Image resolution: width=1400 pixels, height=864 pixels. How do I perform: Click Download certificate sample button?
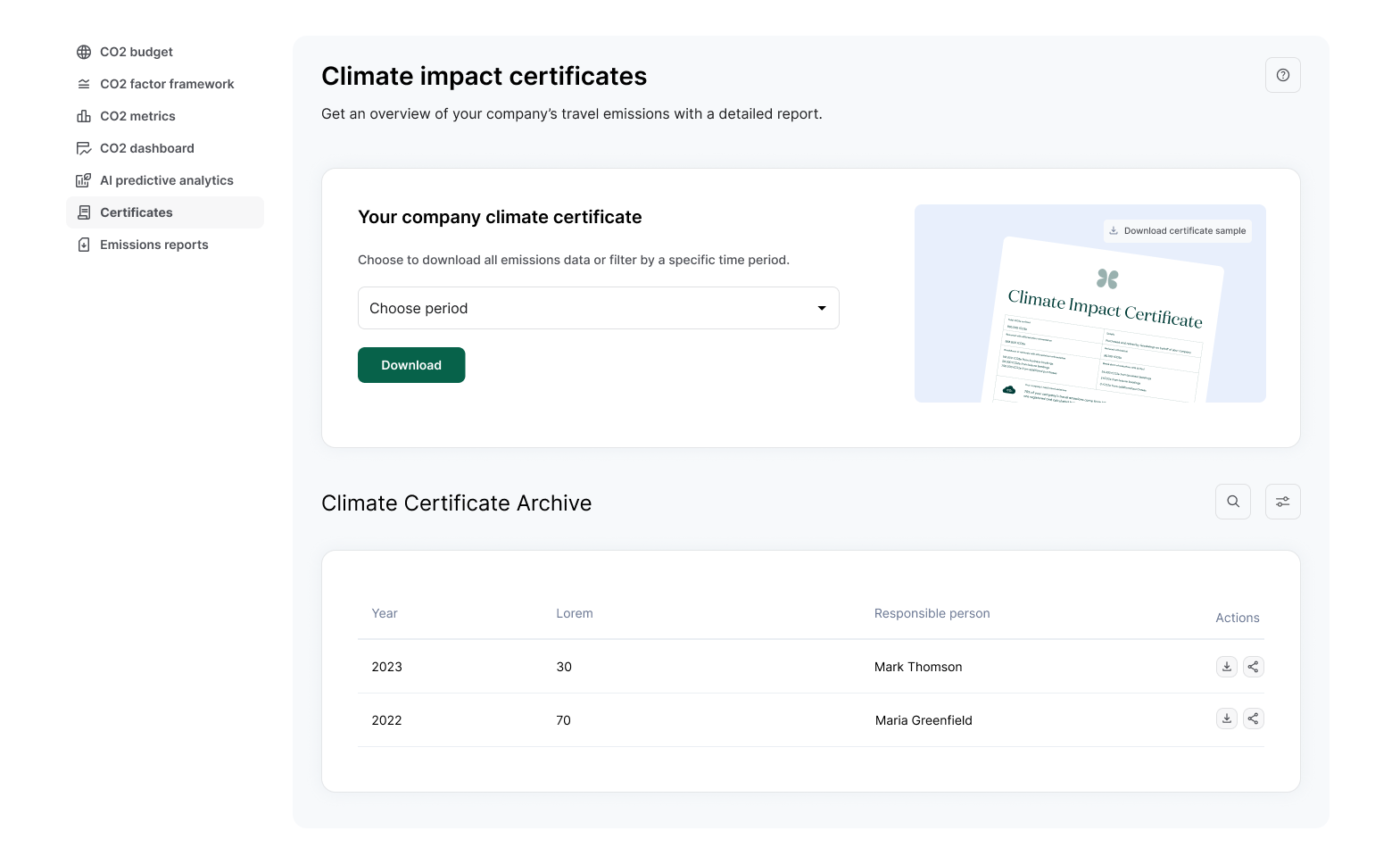point(1177,230)
